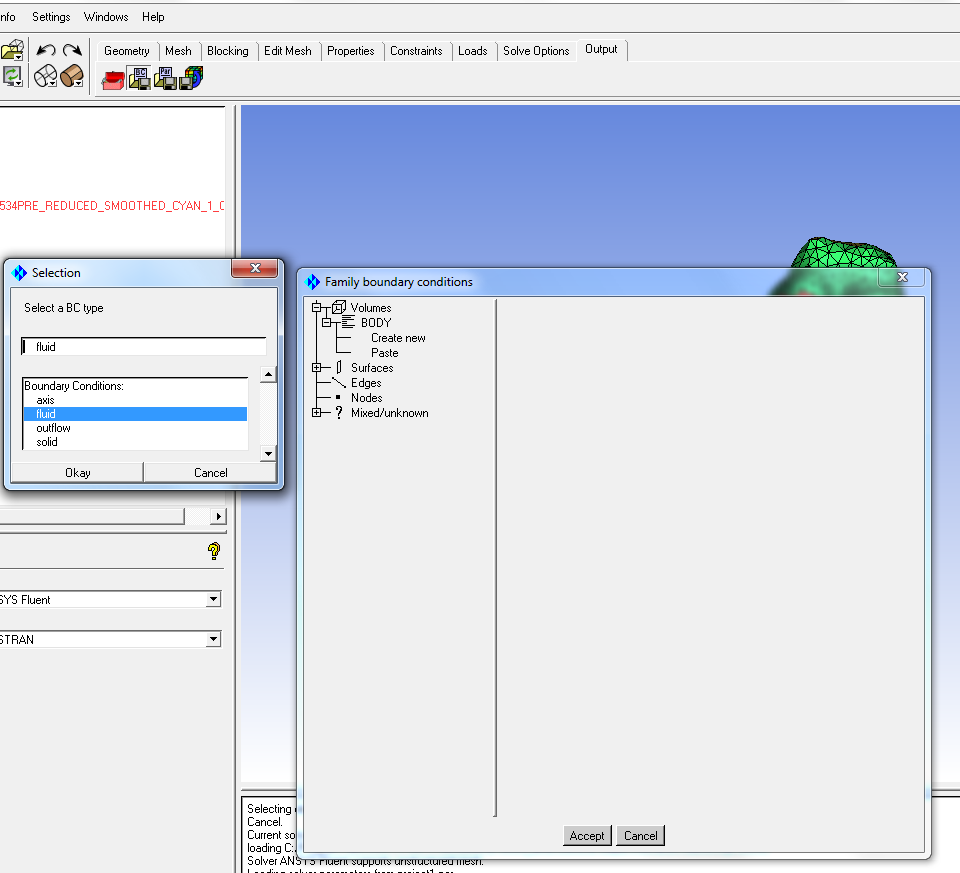The image size is (960, 873).
Task: Click the Undo arrow icon
Action: tap(46, 50)
